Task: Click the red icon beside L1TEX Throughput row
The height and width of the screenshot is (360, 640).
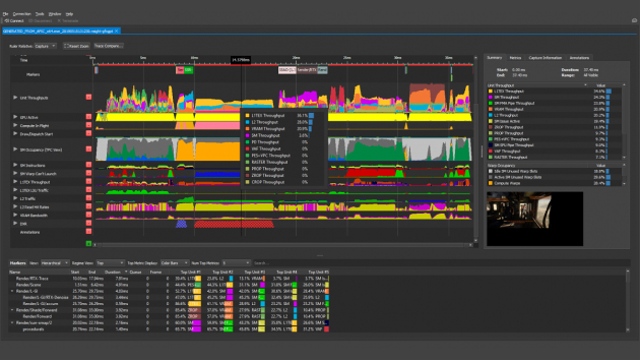Action: (89, 182)
